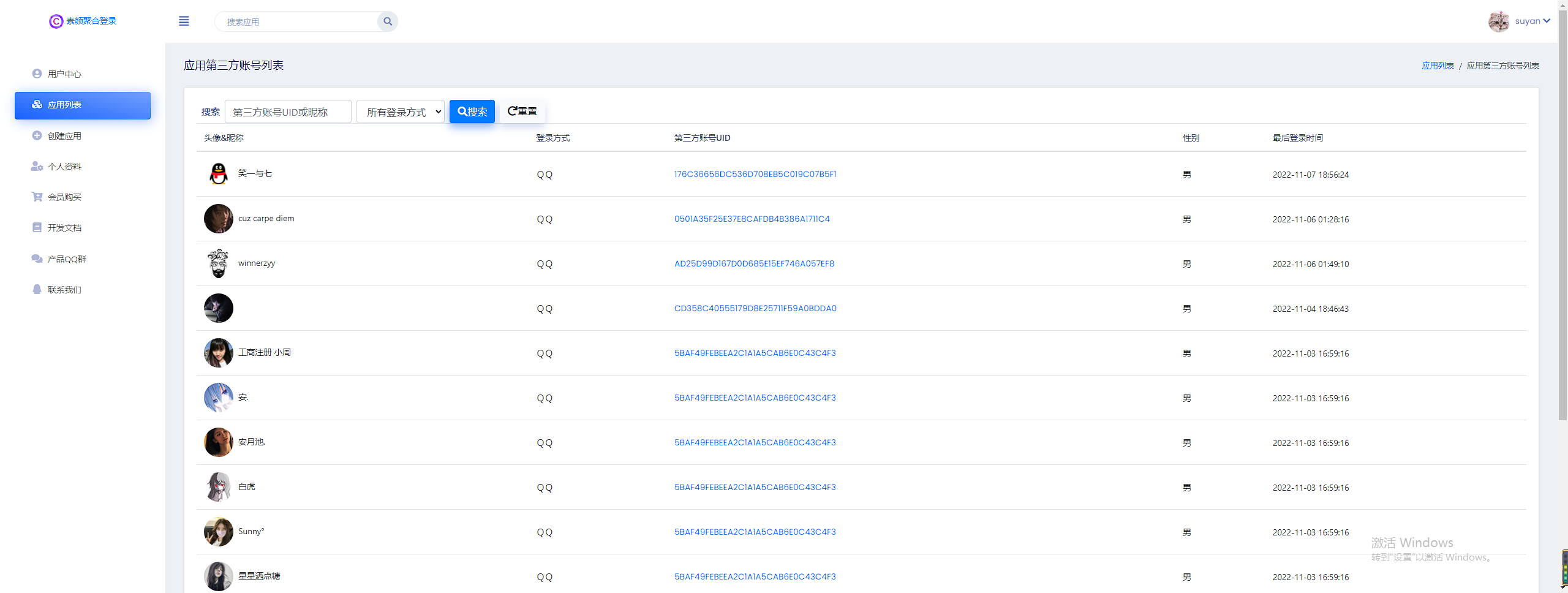Image resolution: width=1568 pixels, height=593 pixels.
Task: Open UID link starting with 176C36656
Action: 755,175
